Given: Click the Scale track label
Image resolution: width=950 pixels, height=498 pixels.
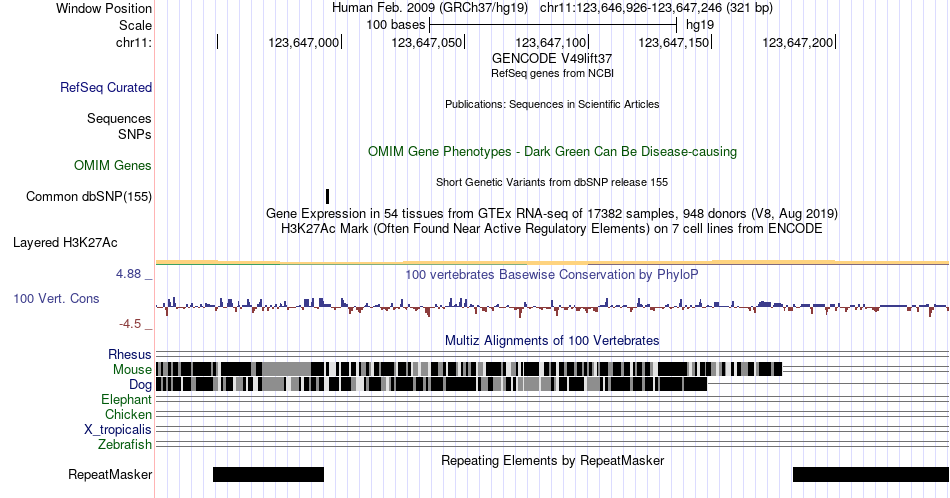Looking at the screenshot, I should coord(135,25).
